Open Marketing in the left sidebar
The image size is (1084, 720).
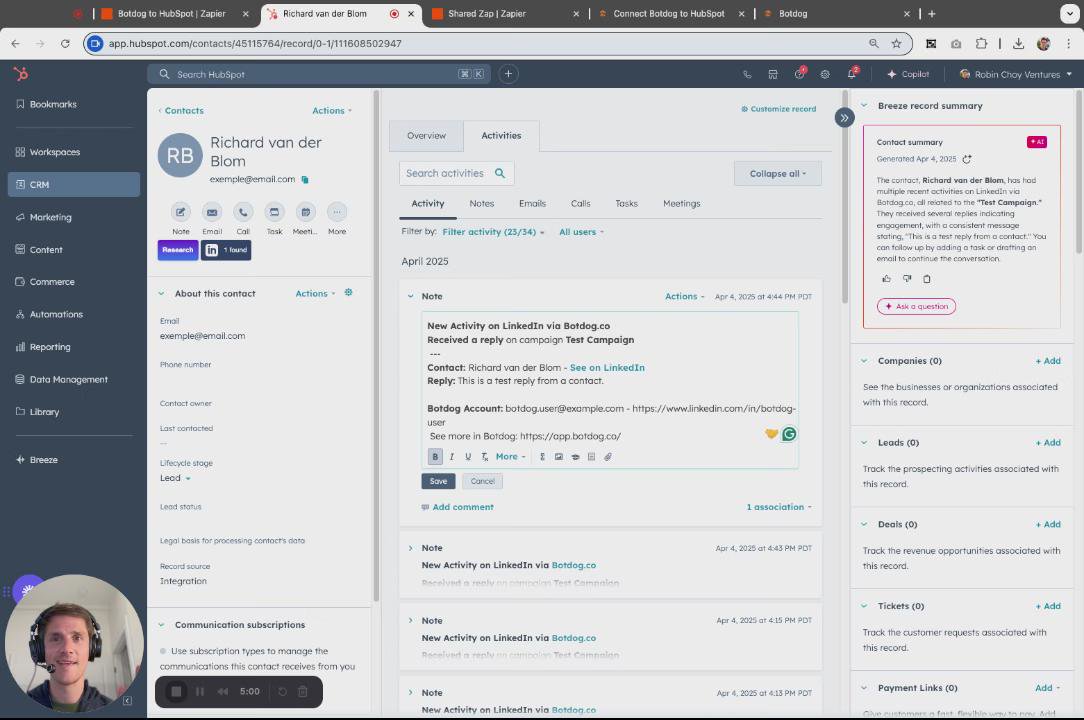click(x=73, y=217)
